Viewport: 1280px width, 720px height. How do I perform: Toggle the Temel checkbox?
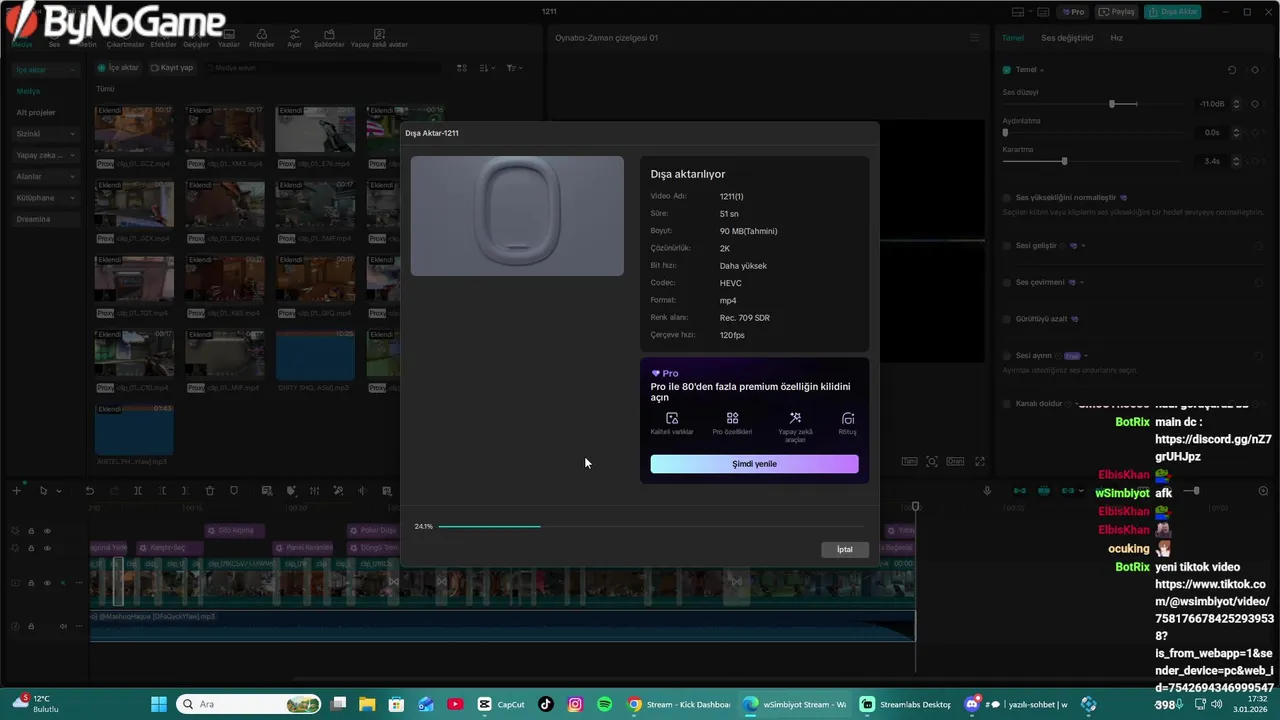[1006, 70]
